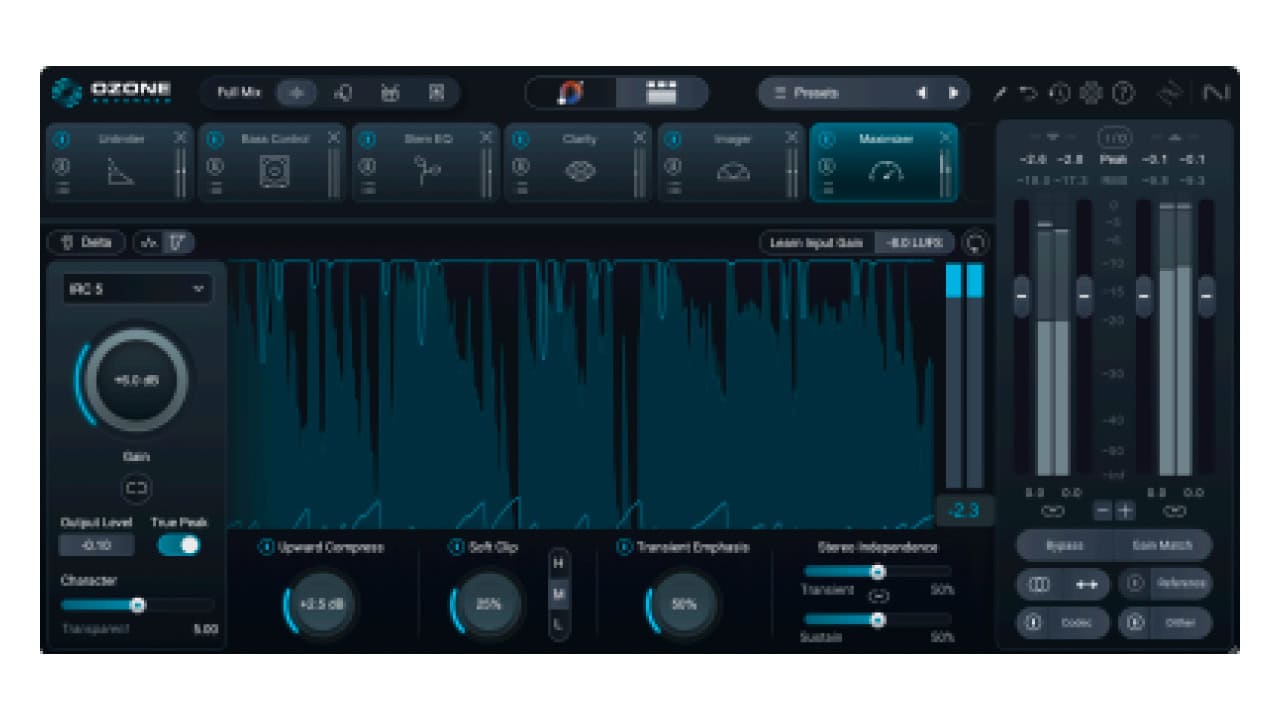Select the Stem EQ module icon

tap(427, 172)
